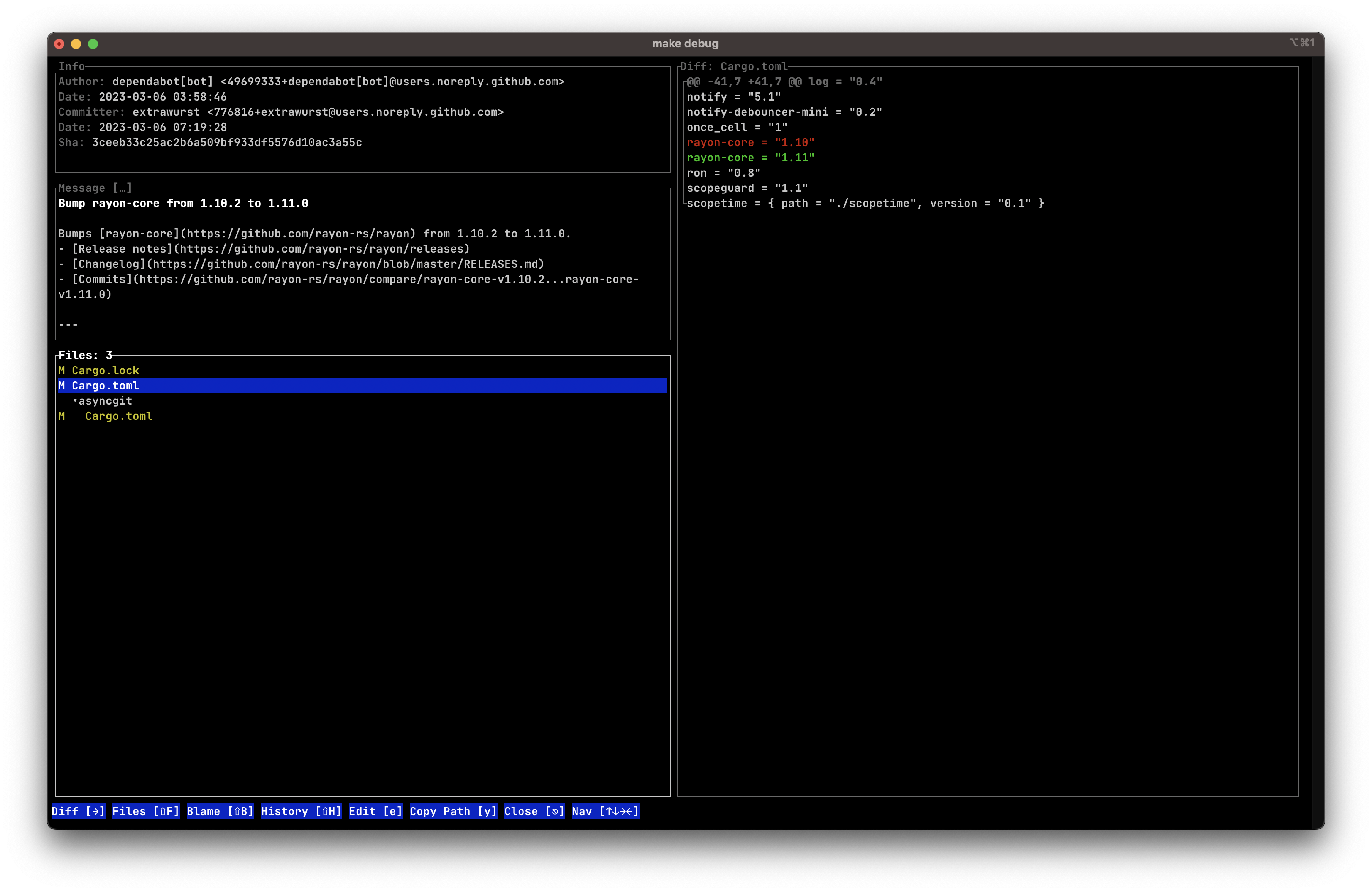
Task: Click the commit title Bump rayon-core
Action: coord(183,203)
